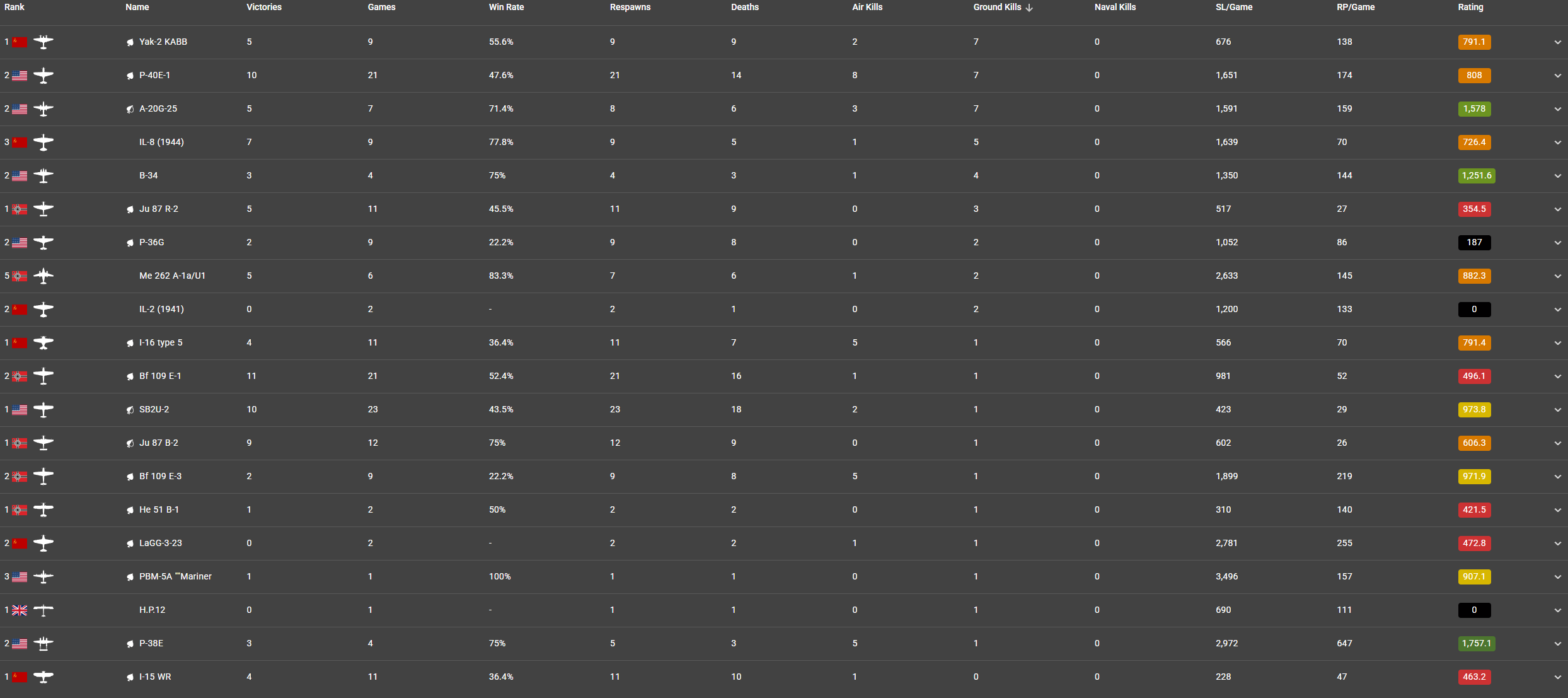Click the Ju 87 B-2 aircraft icon
This screenshot has height=698, width=1568.
coord(43,443)
